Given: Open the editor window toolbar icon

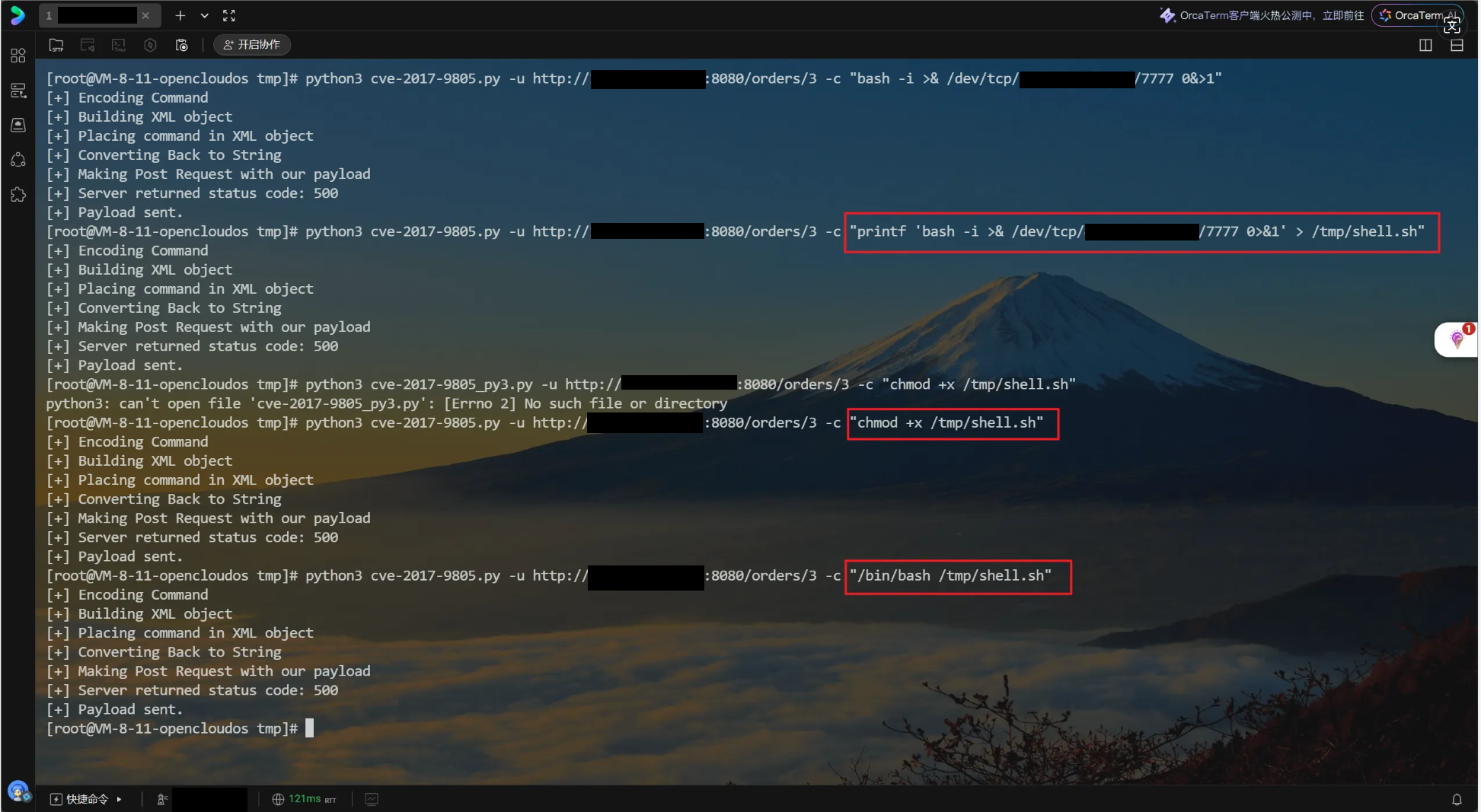Looking at the screenshot, I should tap(88, 45).
